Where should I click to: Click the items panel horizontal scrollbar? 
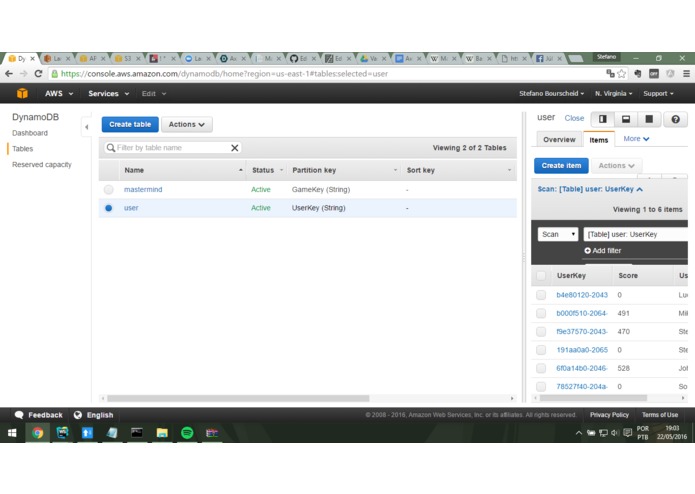click(593, 398)
